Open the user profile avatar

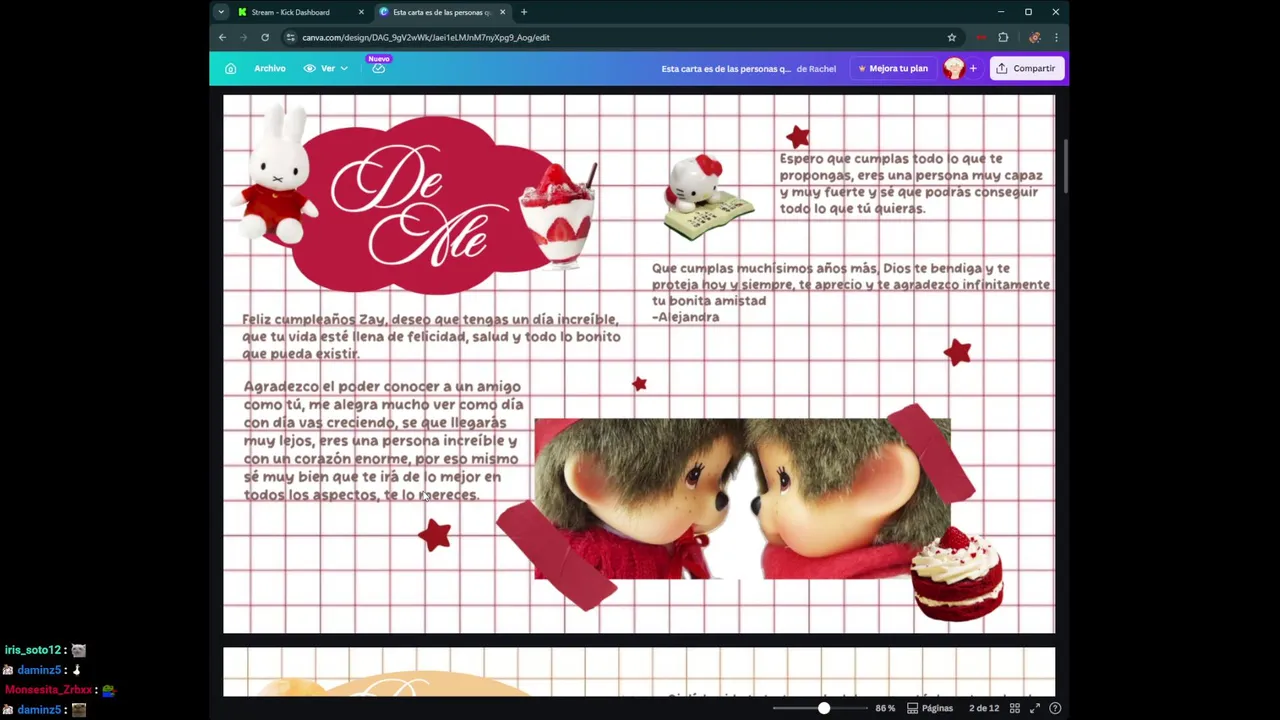pyautogui.click(x=953, y=68)
